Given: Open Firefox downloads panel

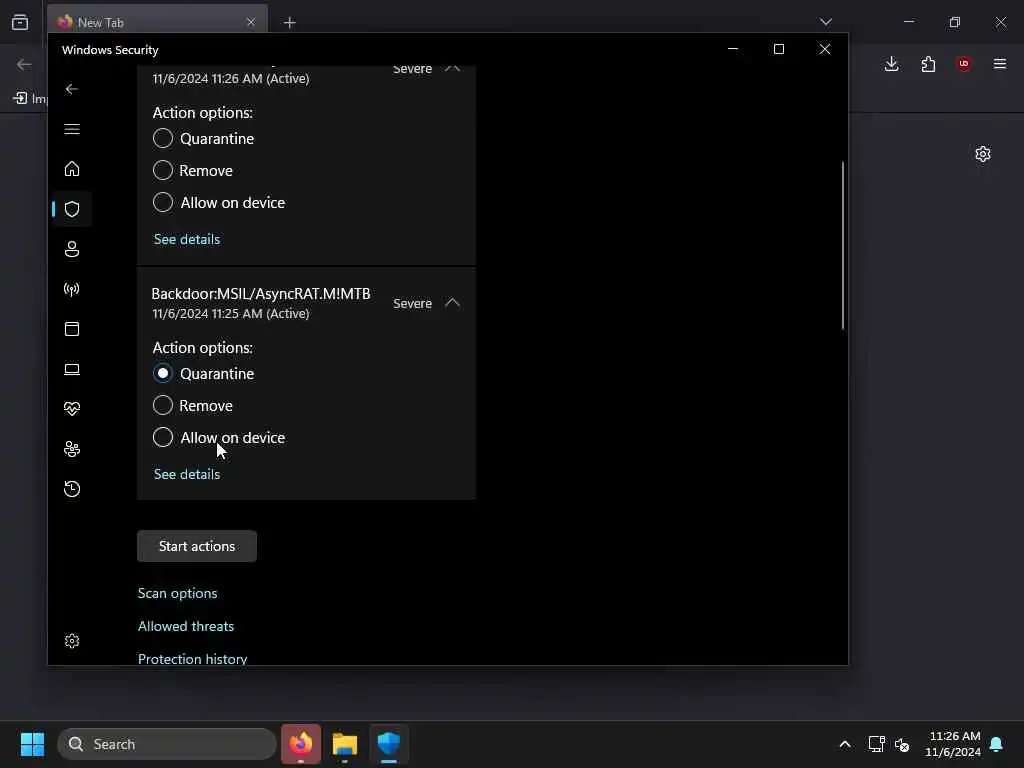Looking at the screenshot, I should [x=891, y=64].
